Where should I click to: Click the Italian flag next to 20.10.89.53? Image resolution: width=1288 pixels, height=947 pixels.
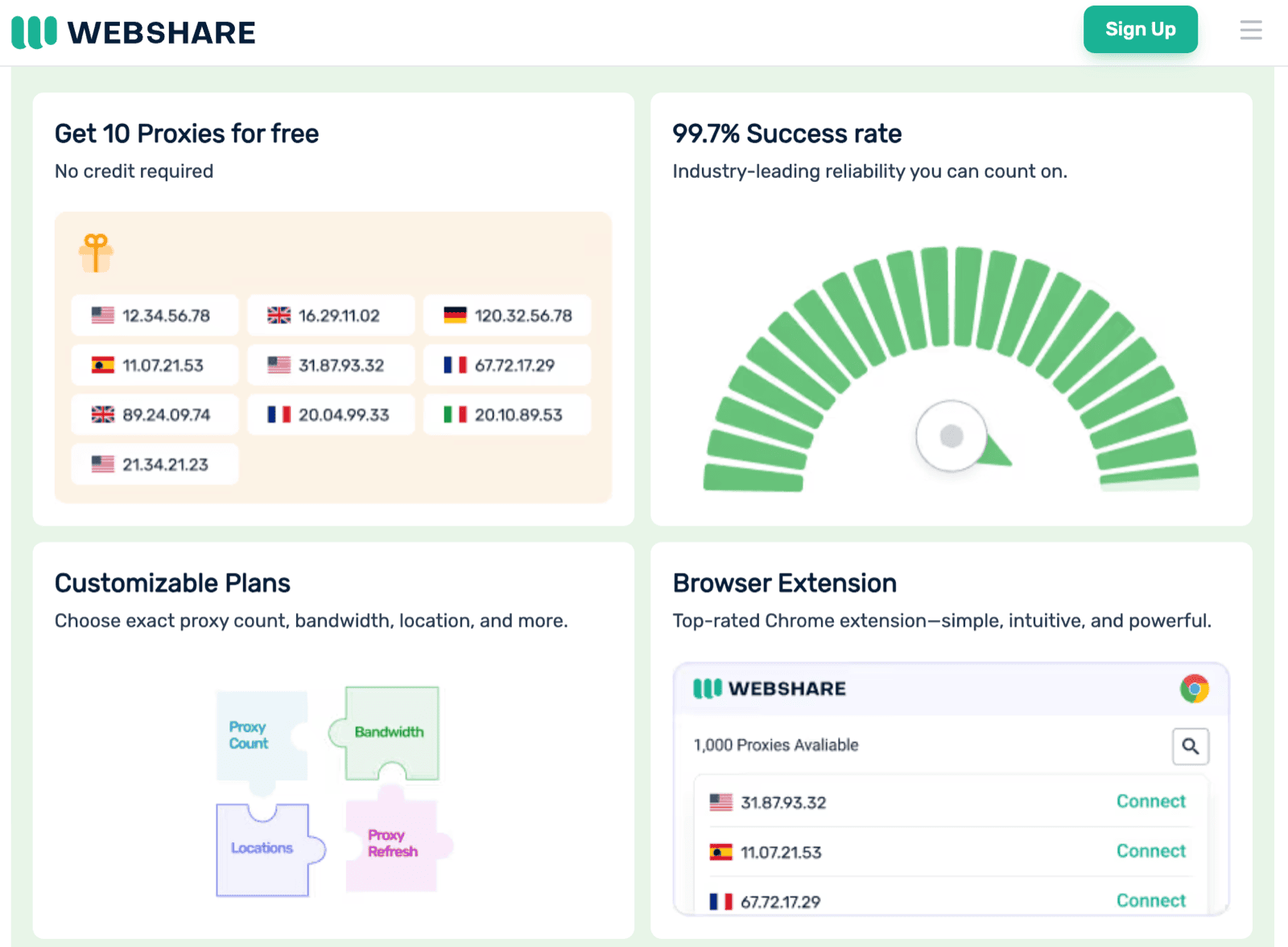(x=456, y=414)
